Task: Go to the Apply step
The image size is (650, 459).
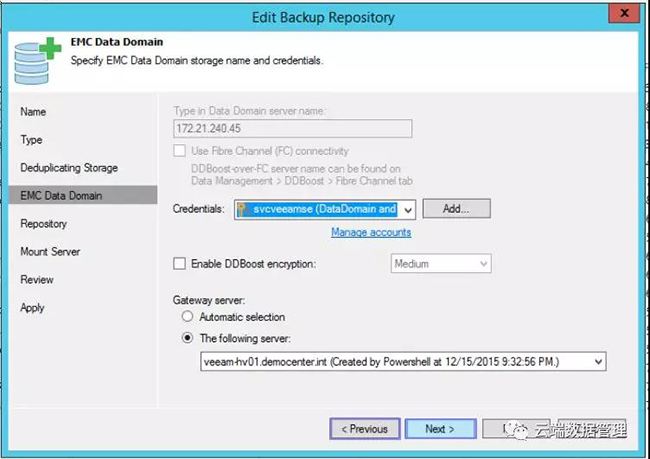Action: point(32,308)
